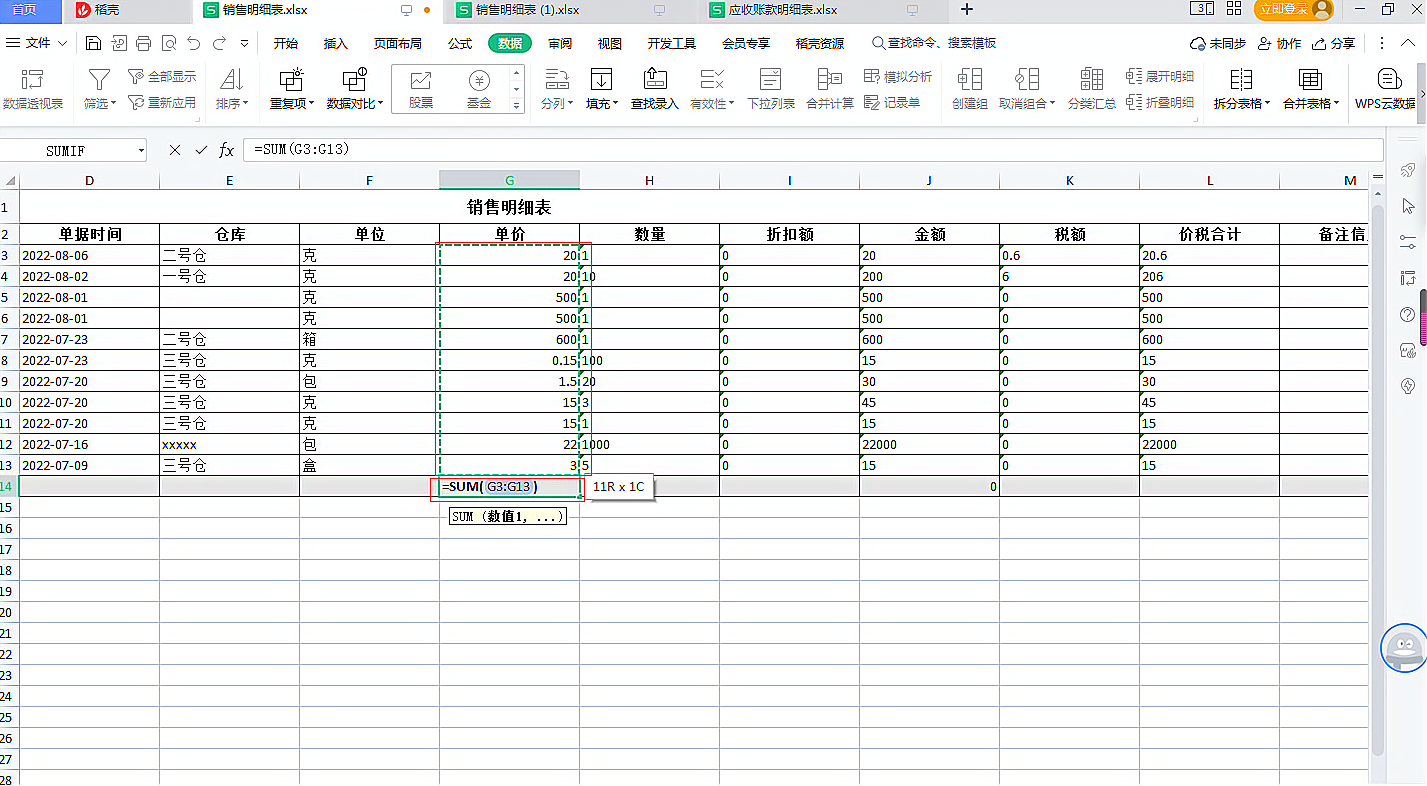Click the 合并表格 merge tables icon

pyautogui.click(x=1310, y=80)
